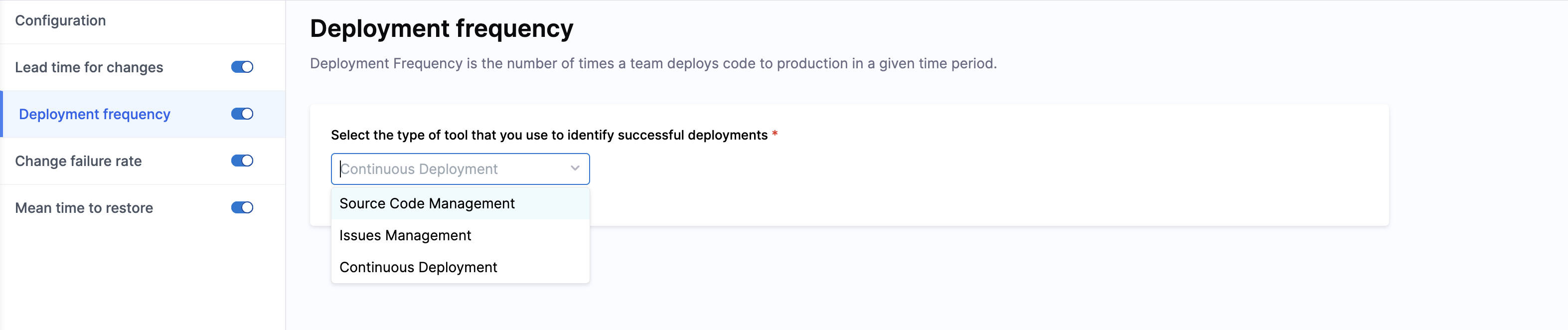Image resolution: width=1568 pixels, height=330 pixels.
Task: Click the Deployment Frequency description text
Action: click(x=652, y=63)
